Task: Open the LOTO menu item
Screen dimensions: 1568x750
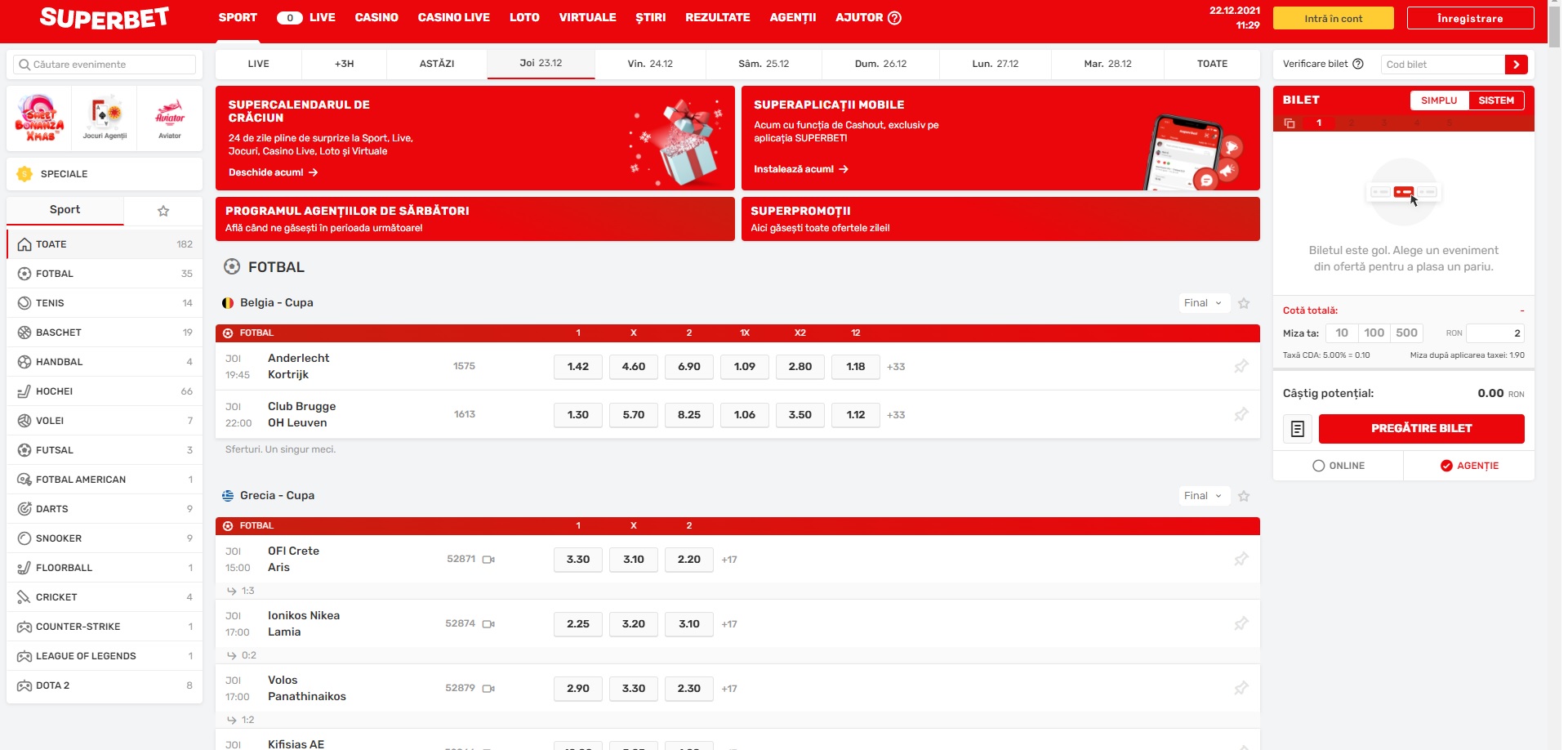Action: point(524,18)
